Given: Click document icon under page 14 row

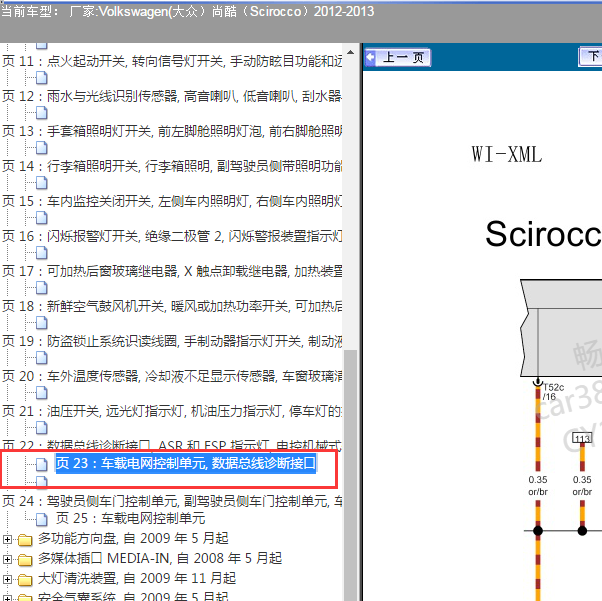Looking at the screenshot, I should point(41,183).
